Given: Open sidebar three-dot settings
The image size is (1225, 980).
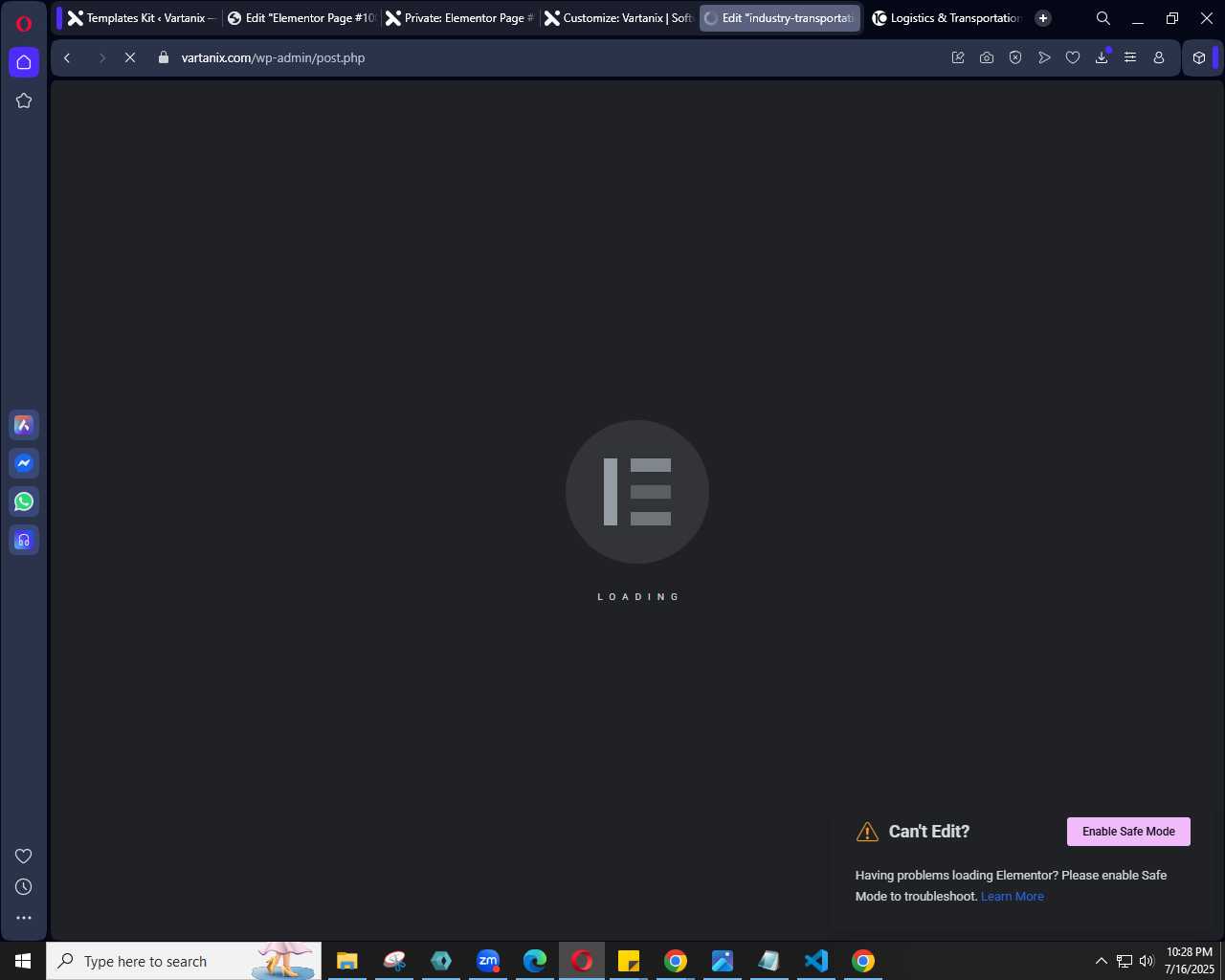Looking at the screenshot, I should (24, 918).
